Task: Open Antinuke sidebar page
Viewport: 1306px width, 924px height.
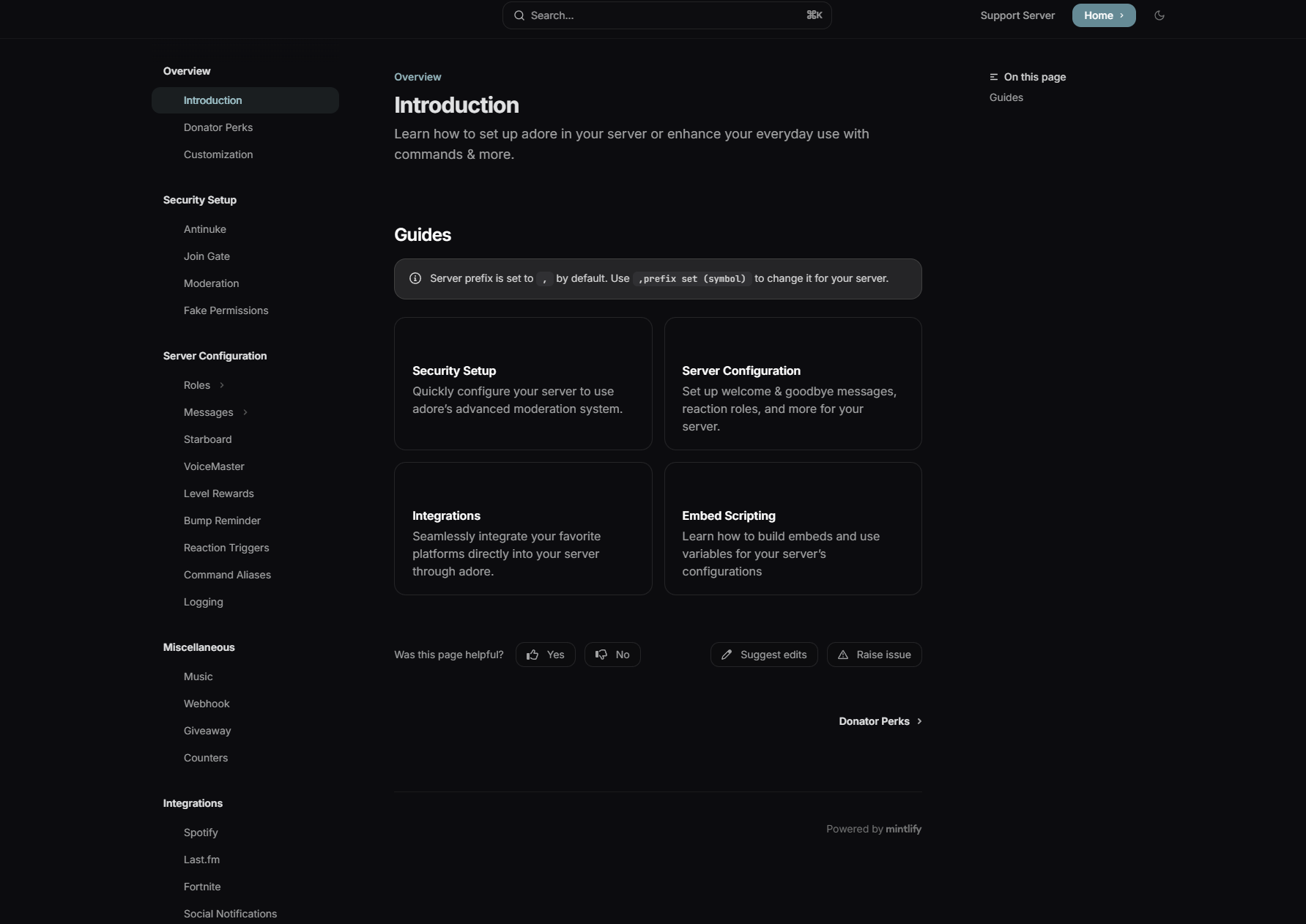Action: (245, 229)
